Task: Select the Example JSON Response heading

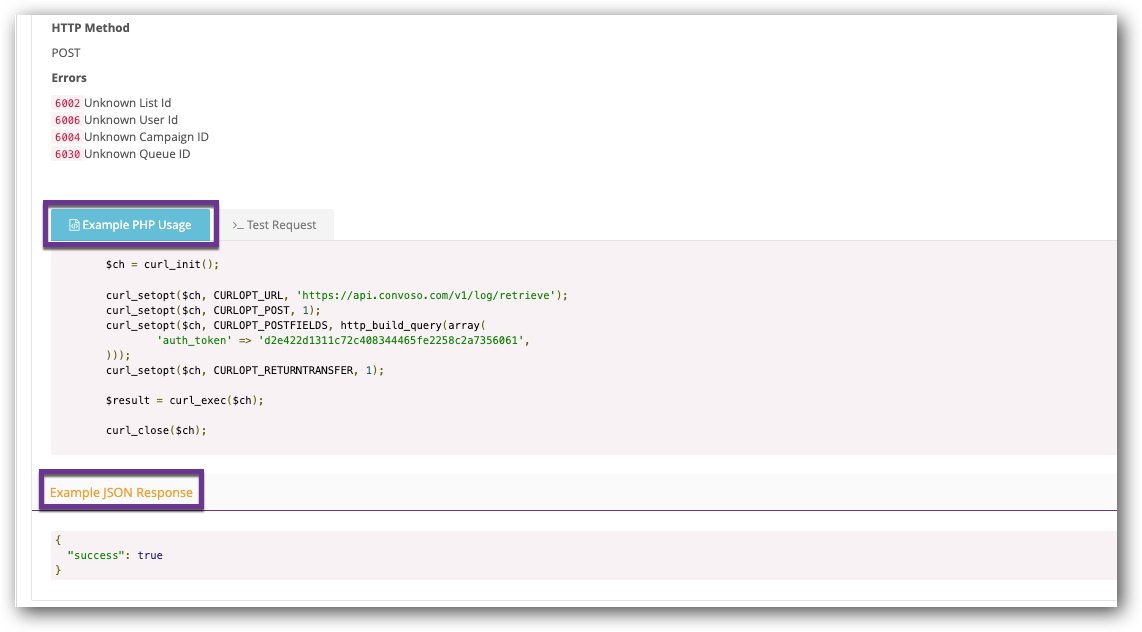Action: tap(121, 492)
